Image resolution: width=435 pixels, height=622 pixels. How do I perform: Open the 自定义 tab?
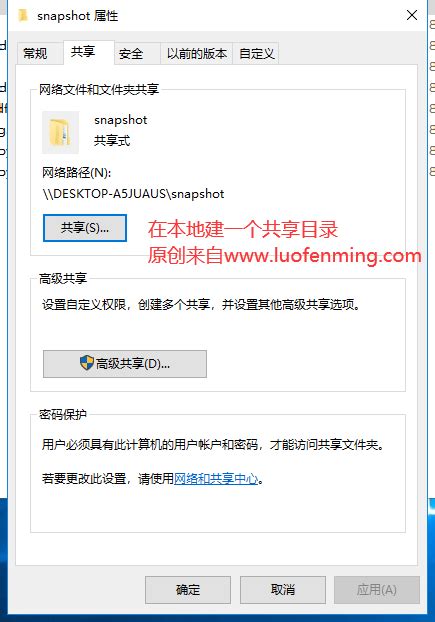click(x=256, y=54)
